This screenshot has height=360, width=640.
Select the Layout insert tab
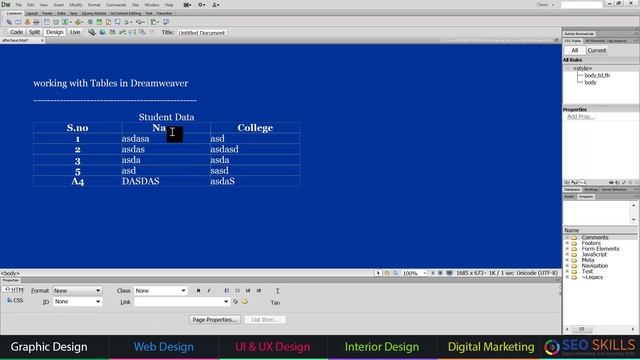(32, 13)
